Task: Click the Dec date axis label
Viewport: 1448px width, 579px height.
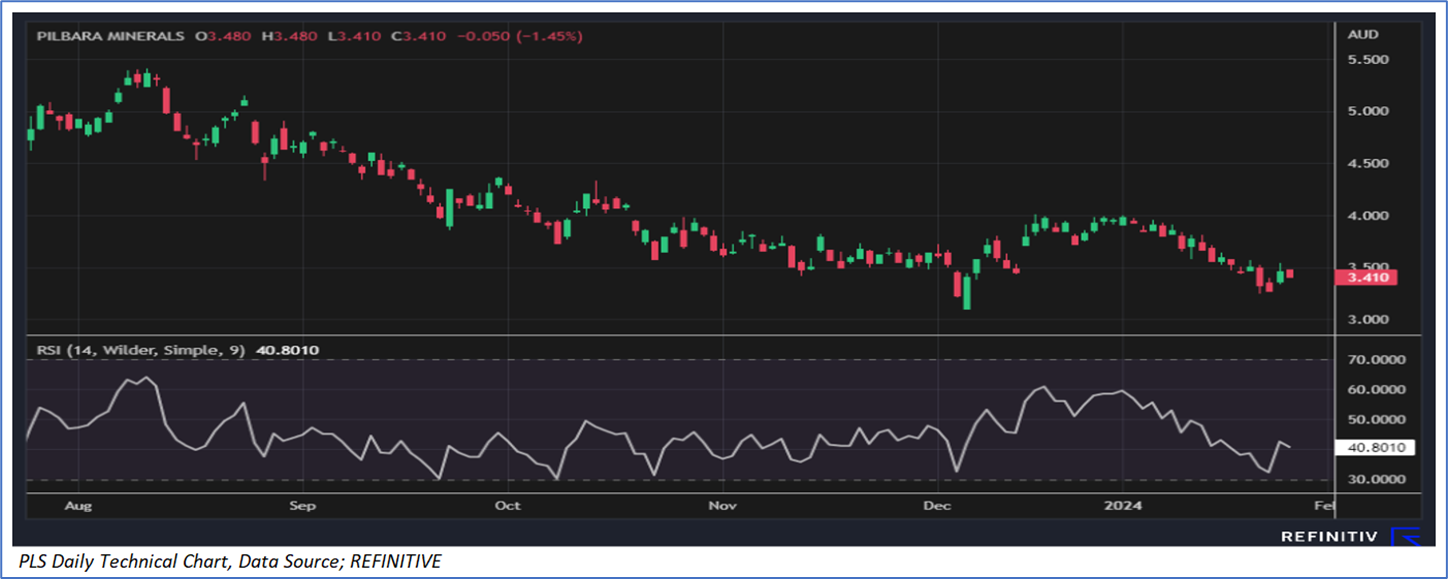Action: point(936,506)
